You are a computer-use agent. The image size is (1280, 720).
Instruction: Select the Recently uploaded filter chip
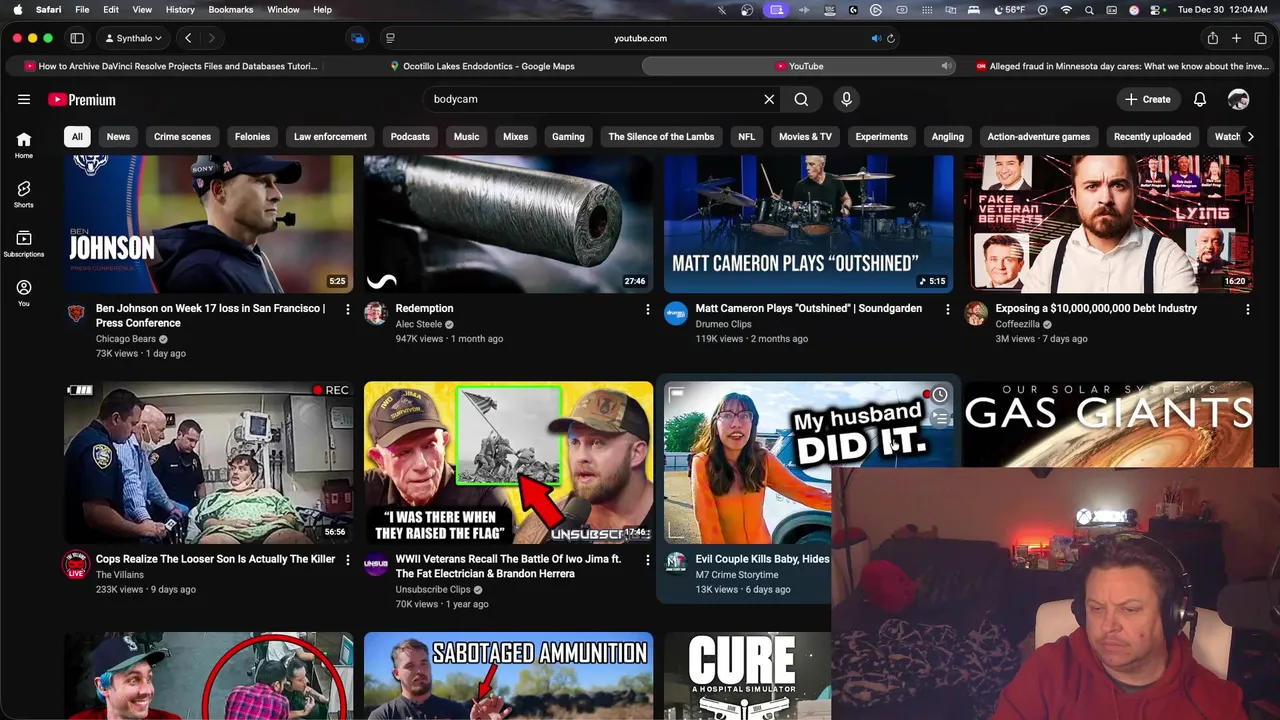click(1152, 137)
